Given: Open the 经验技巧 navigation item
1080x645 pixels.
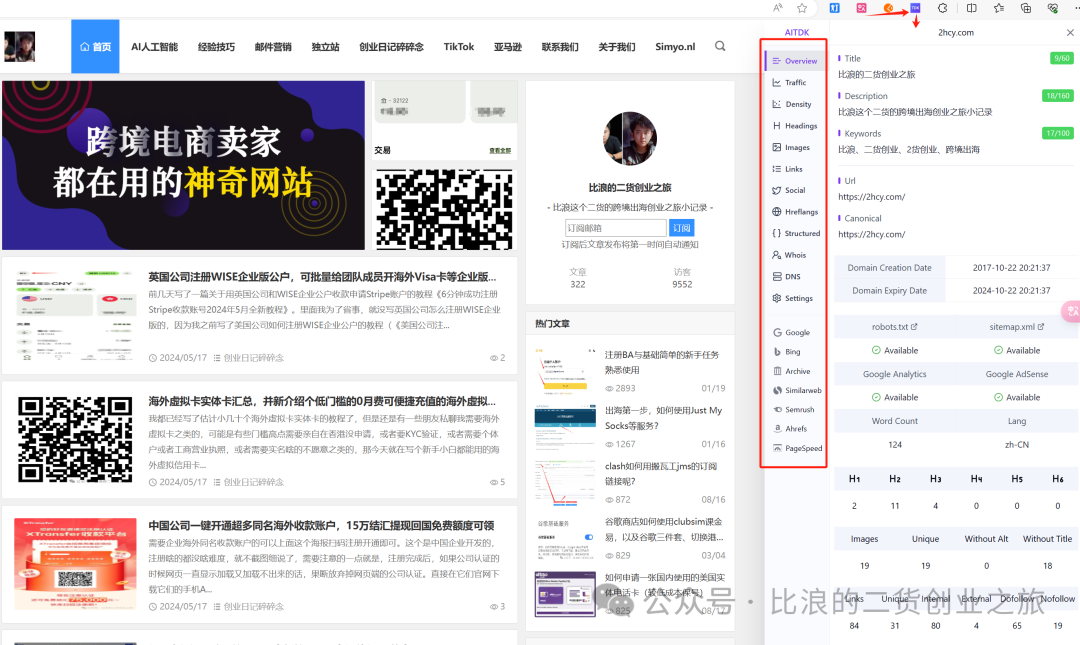Looking at the screenshot, I should click(x=216, y=47).
